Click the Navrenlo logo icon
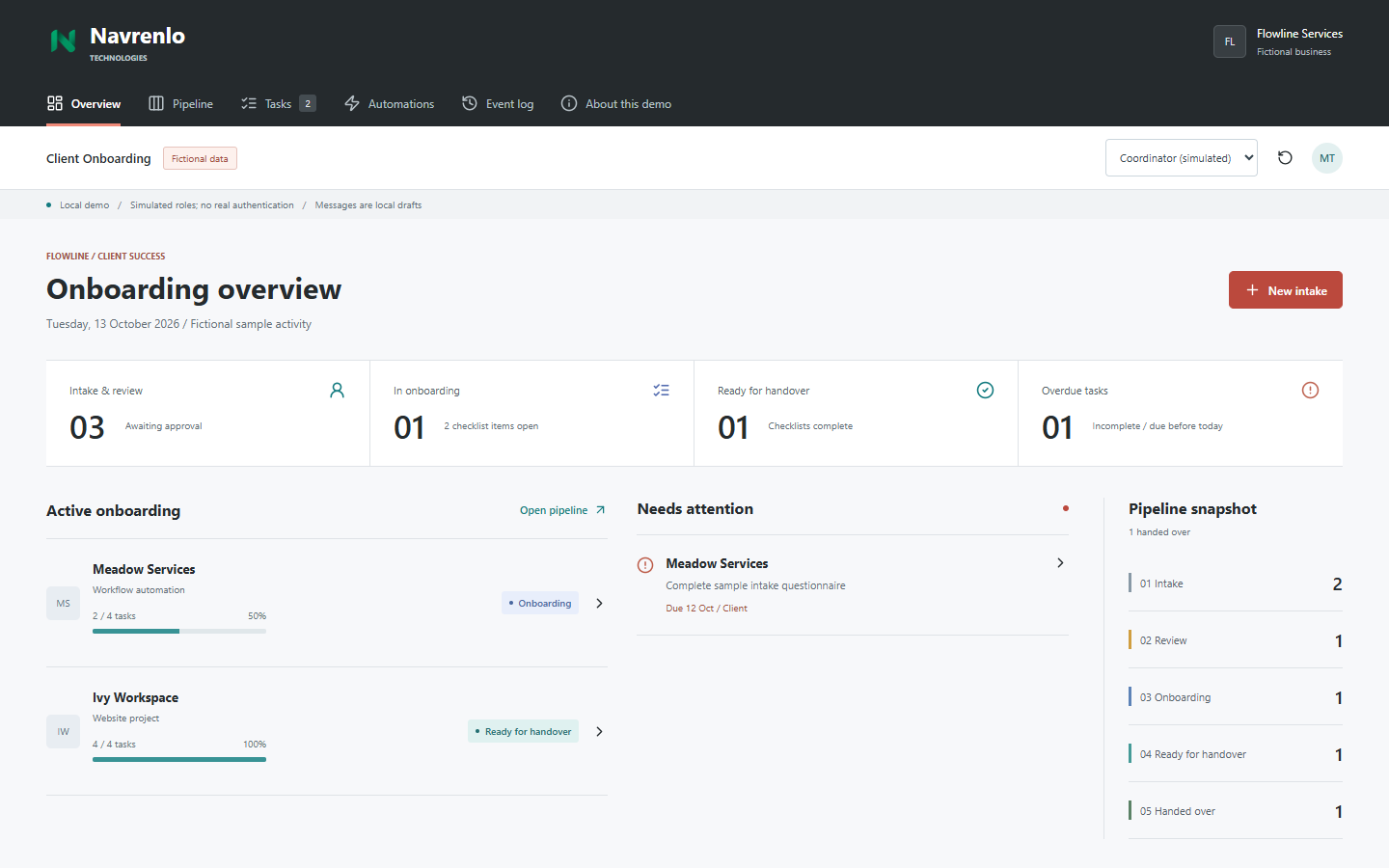Viewport: 1389px width, 868px height. [x=63, y=41]
